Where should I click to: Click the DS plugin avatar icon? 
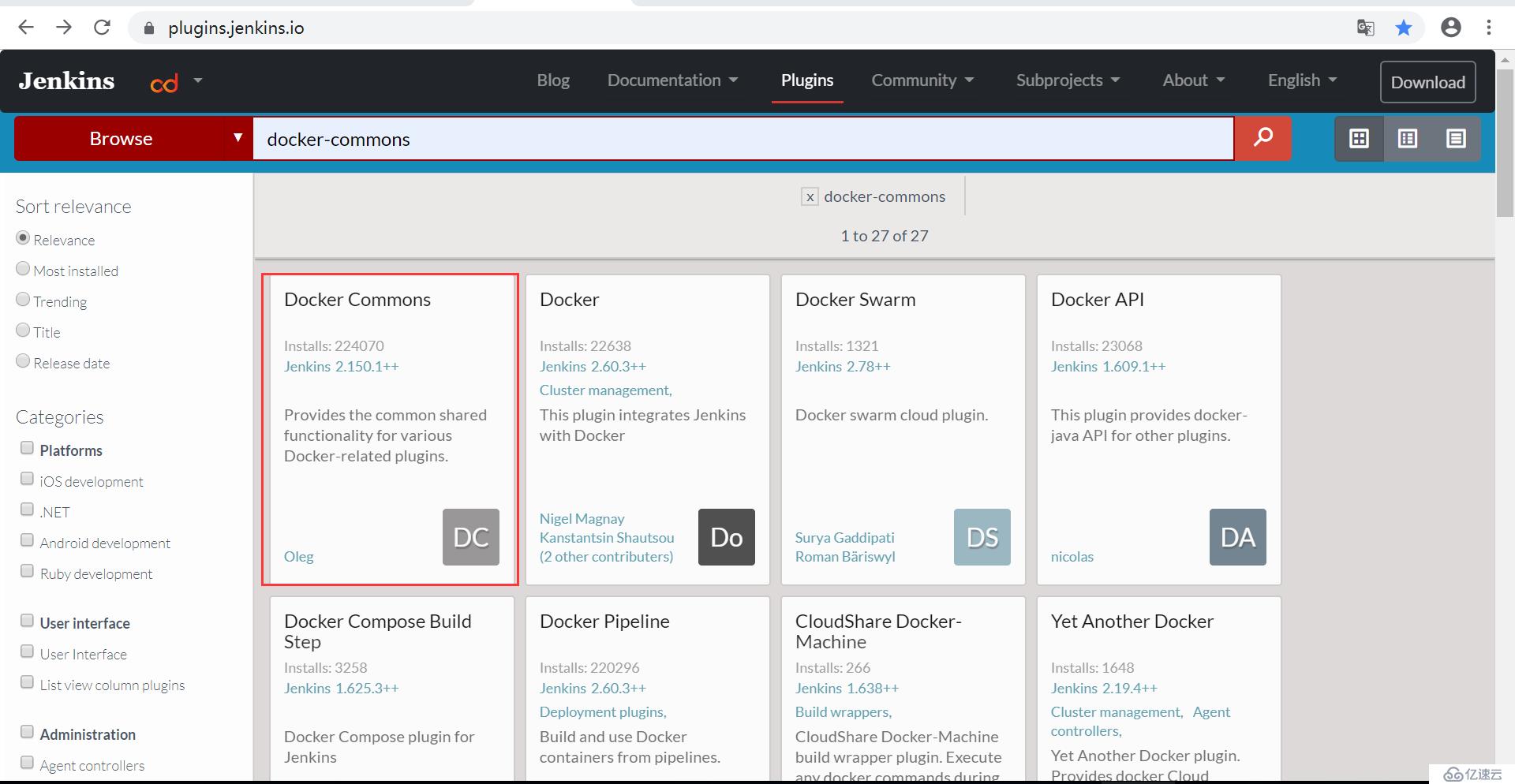[x=982, y=537]
